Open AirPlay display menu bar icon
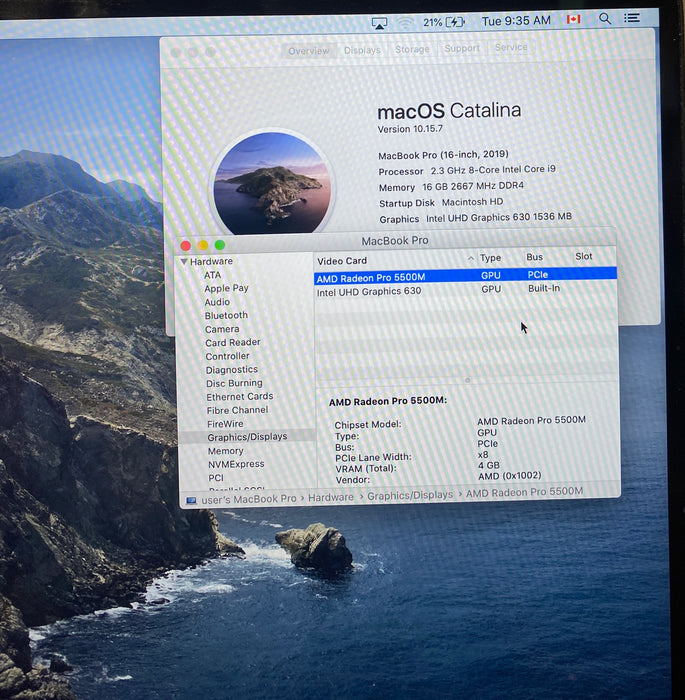The image size is (685, 700). point(380,23)
